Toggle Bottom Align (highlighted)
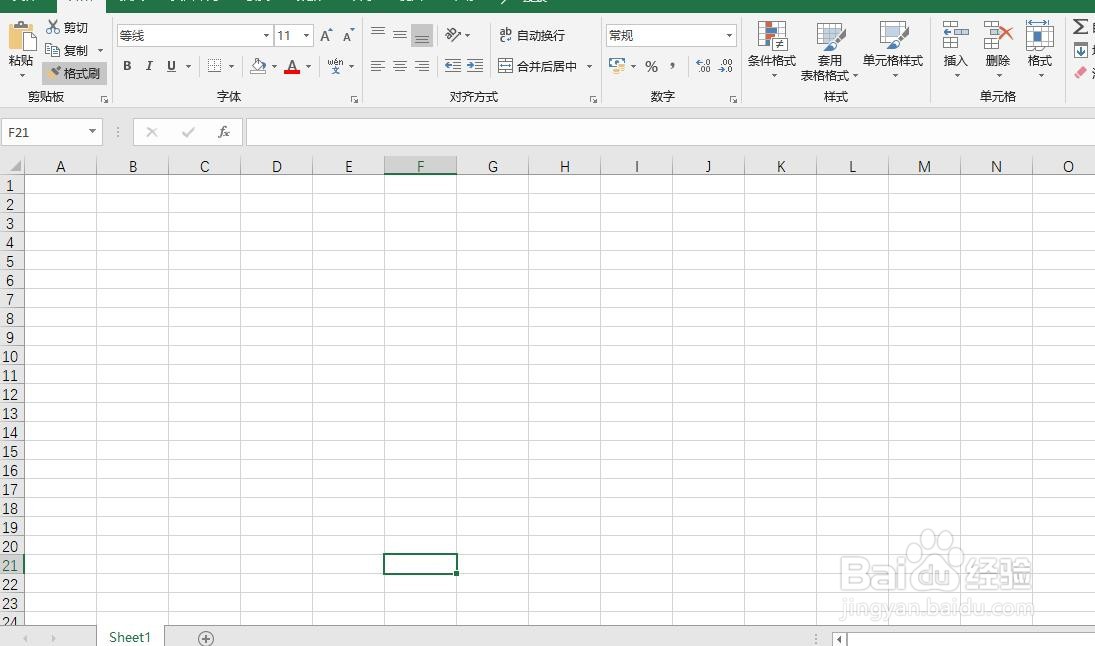Image resolution: width=1095 pixels, height=646 pixels. point(422,35)
